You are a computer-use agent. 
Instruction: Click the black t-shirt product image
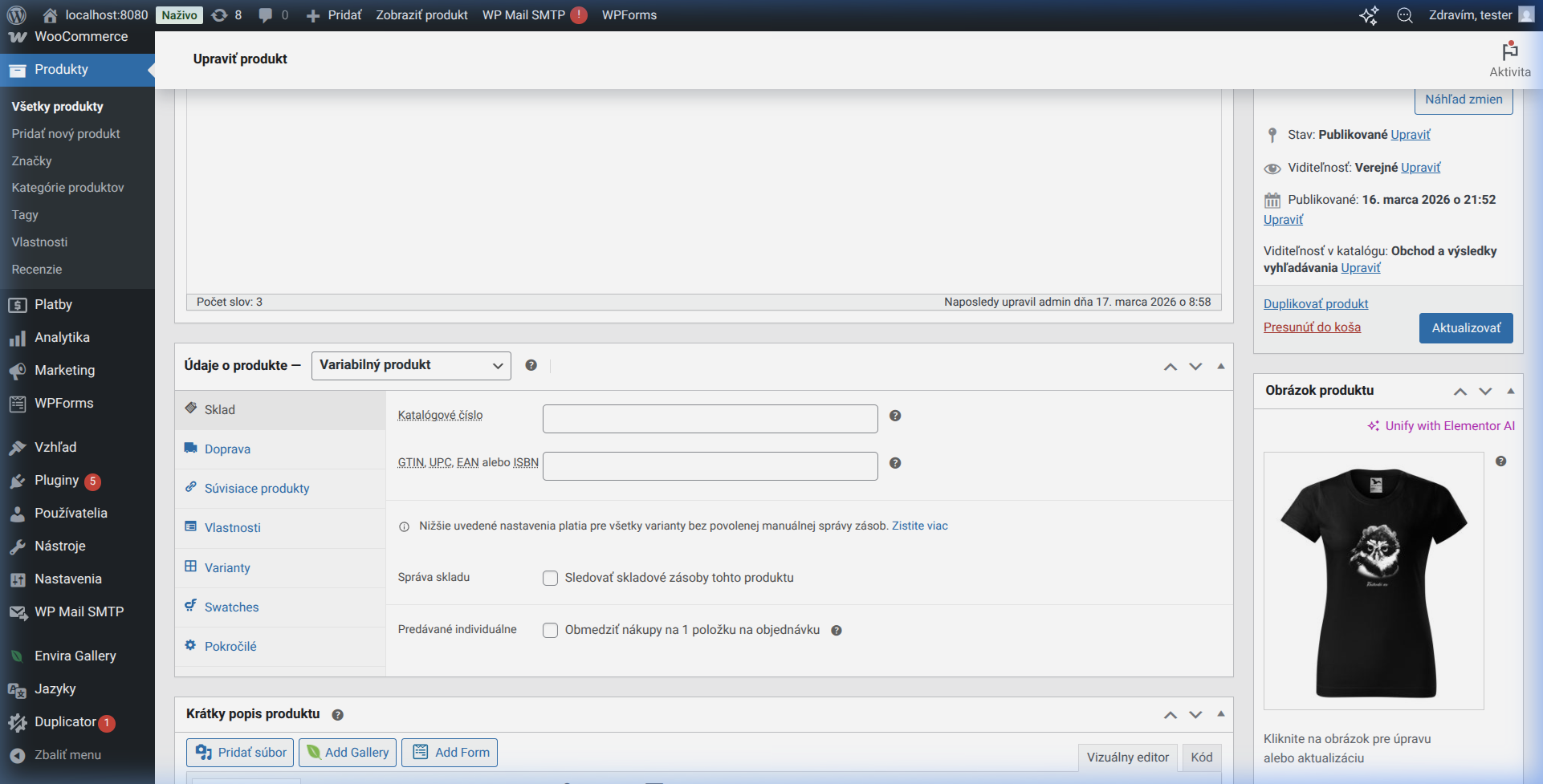[1374, 581]
